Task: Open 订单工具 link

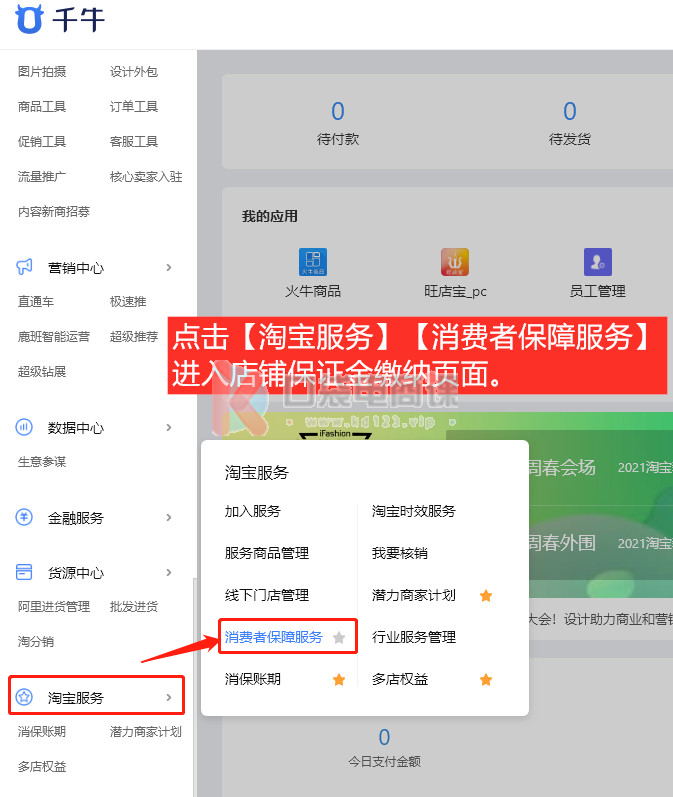Action: [134, 106]
